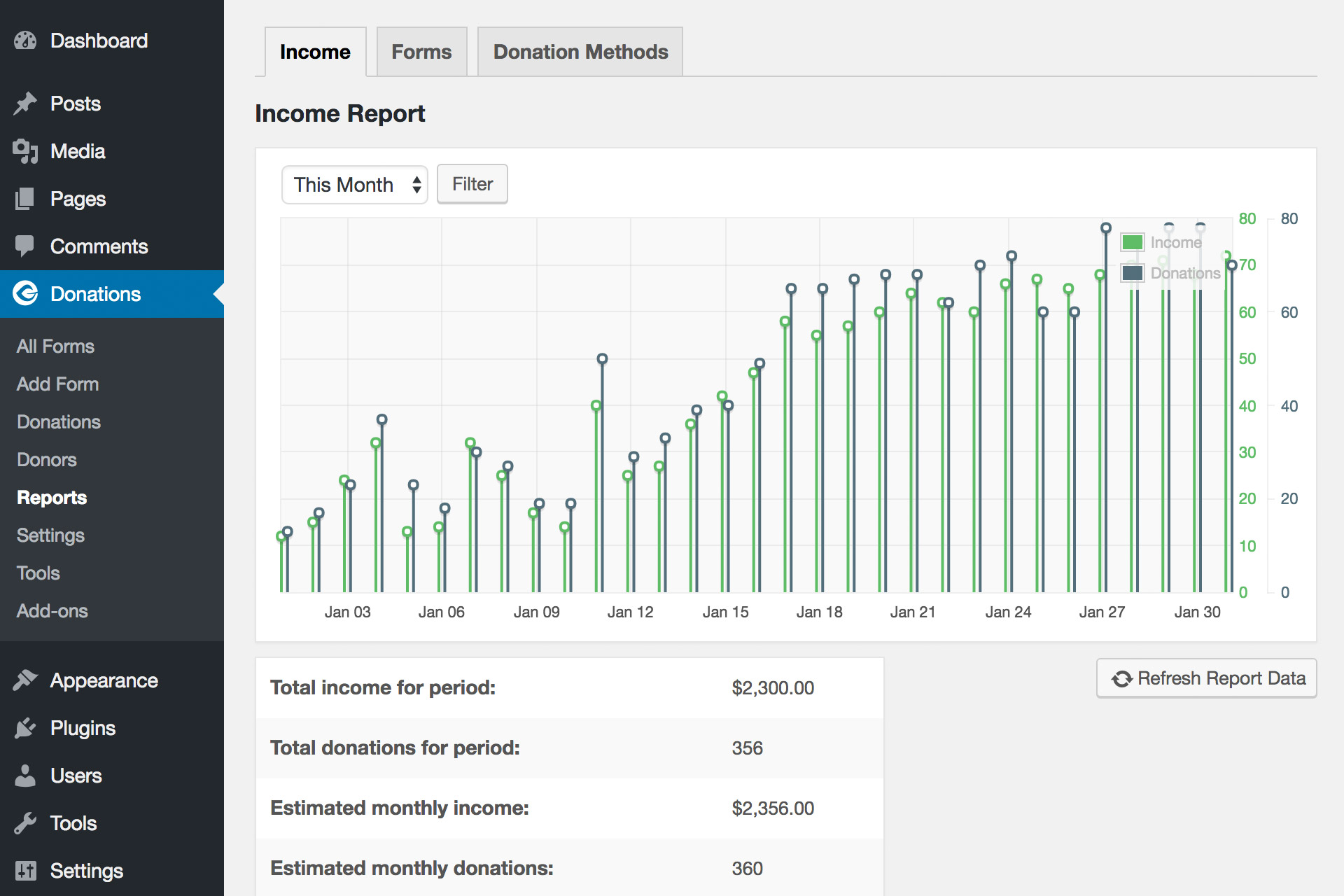Open the All Forms submenu link
1344x896 pixels.
55,346
